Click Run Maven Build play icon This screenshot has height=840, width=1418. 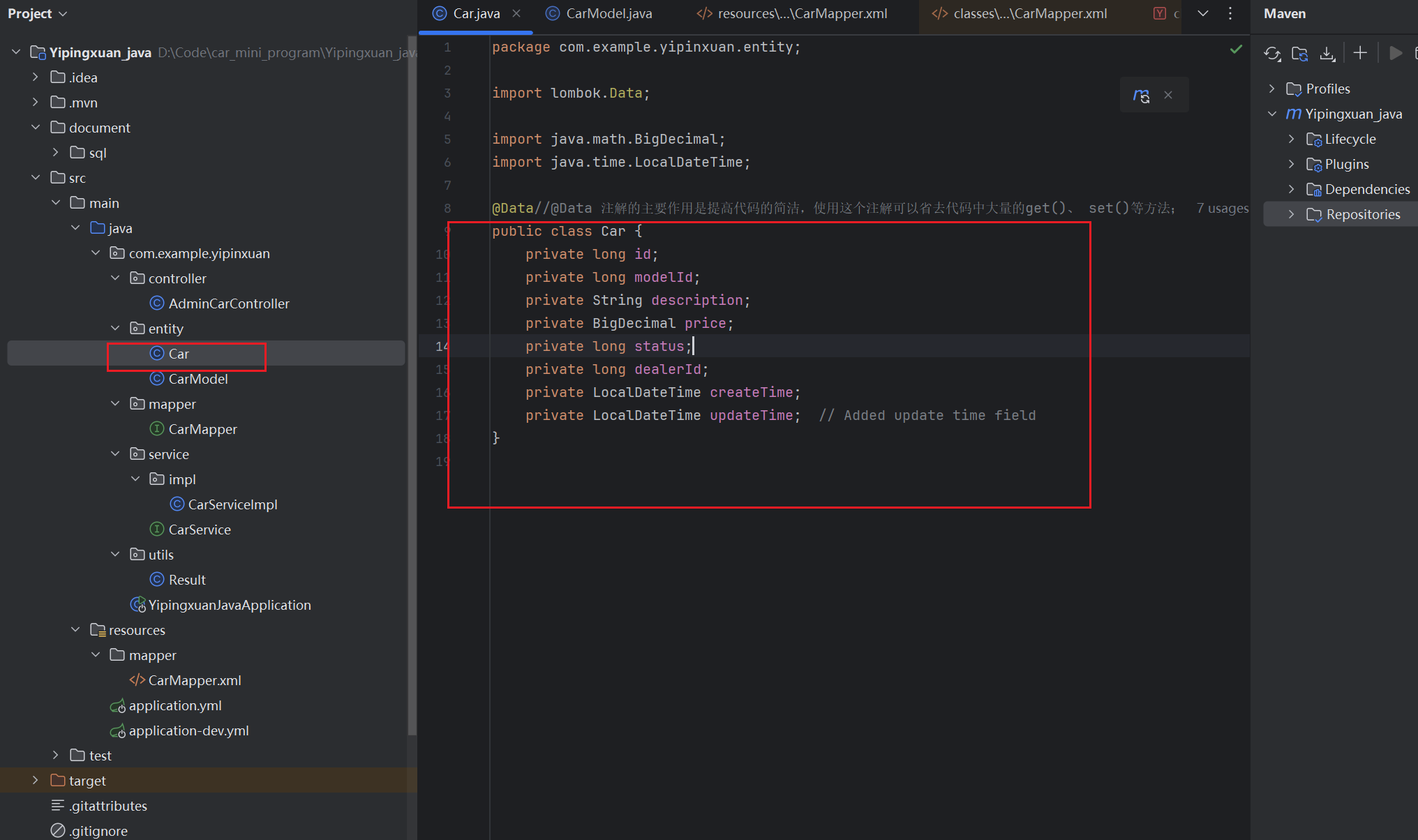pos(1395,53)
